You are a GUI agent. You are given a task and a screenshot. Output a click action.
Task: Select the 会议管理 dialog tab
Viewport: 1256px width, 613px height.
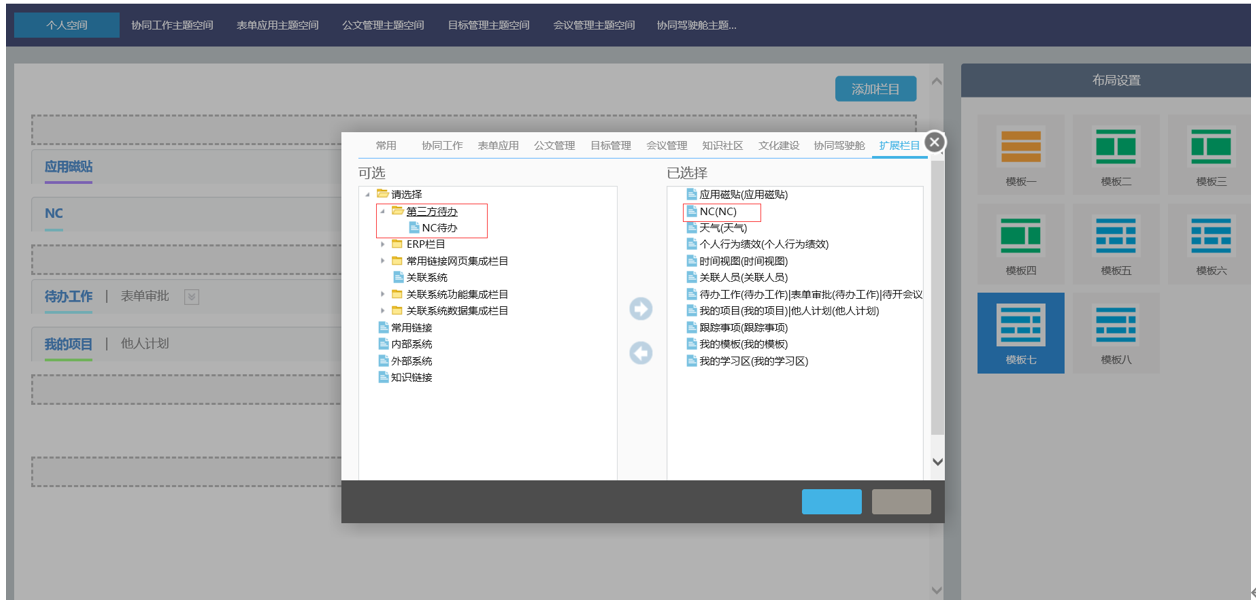pyautogui.click(x=666, y=146)
